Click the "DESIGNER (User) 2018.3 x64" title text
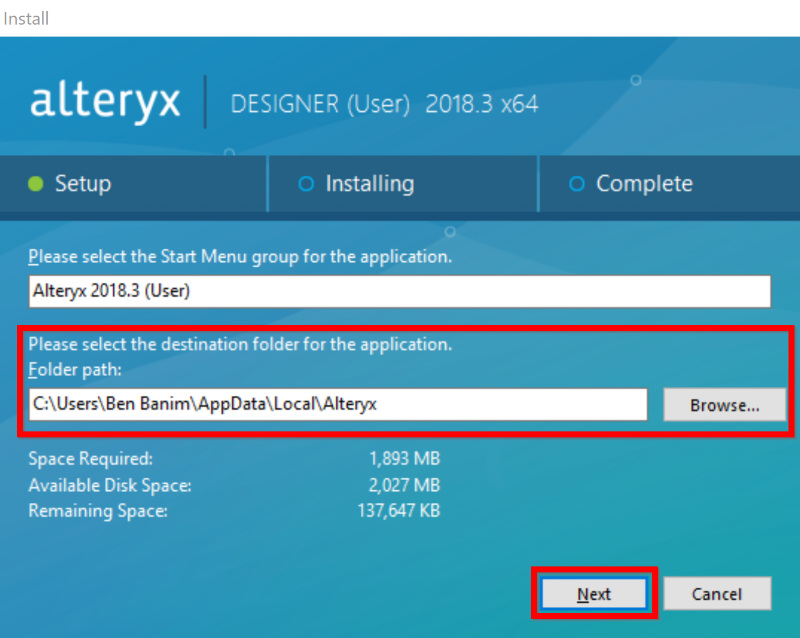Viewport: 800px width, 638px height. click(385, 104)
